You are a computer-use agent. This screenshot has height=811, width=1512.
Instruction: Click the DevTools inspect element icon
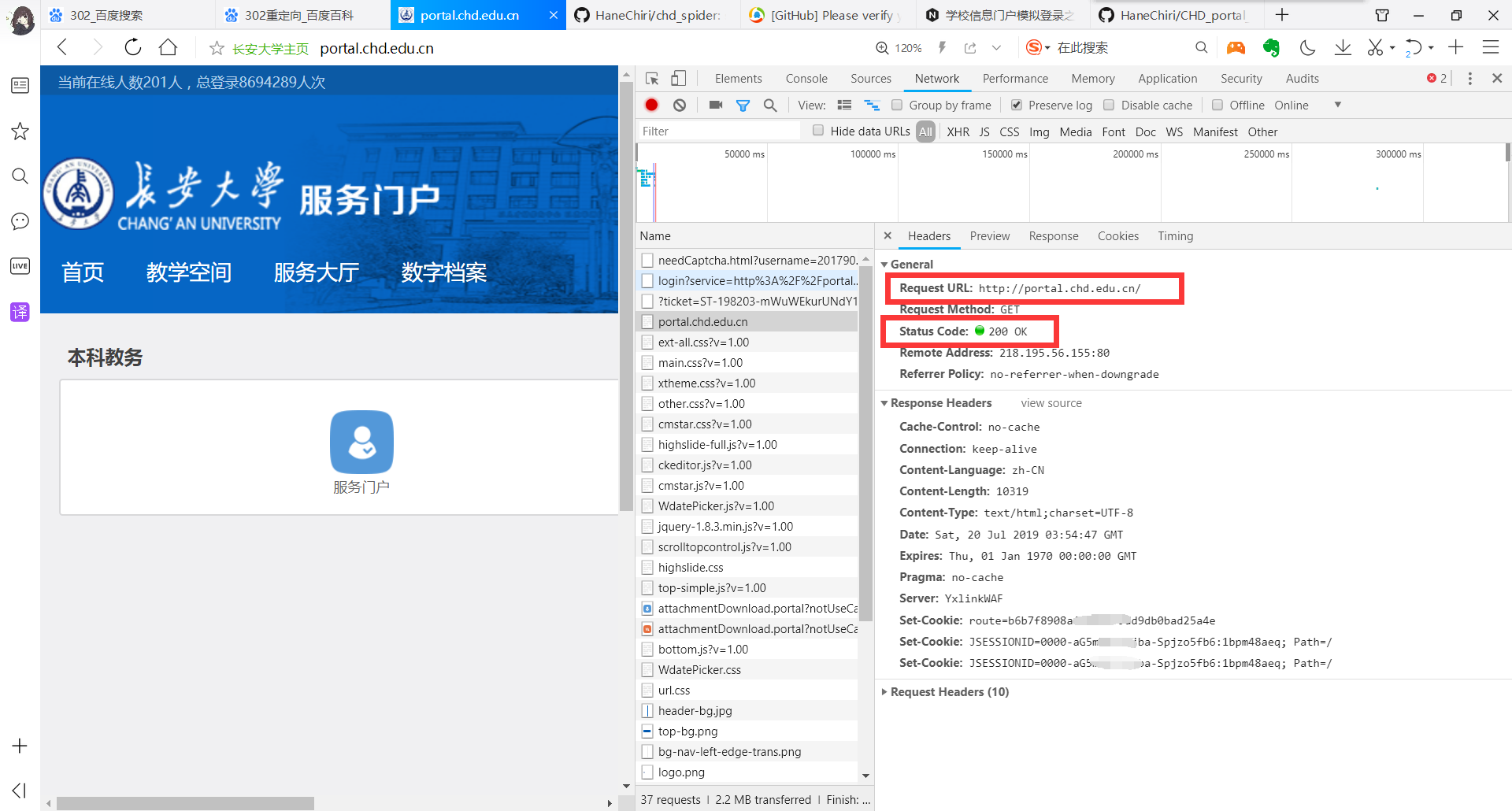point(652,79)
